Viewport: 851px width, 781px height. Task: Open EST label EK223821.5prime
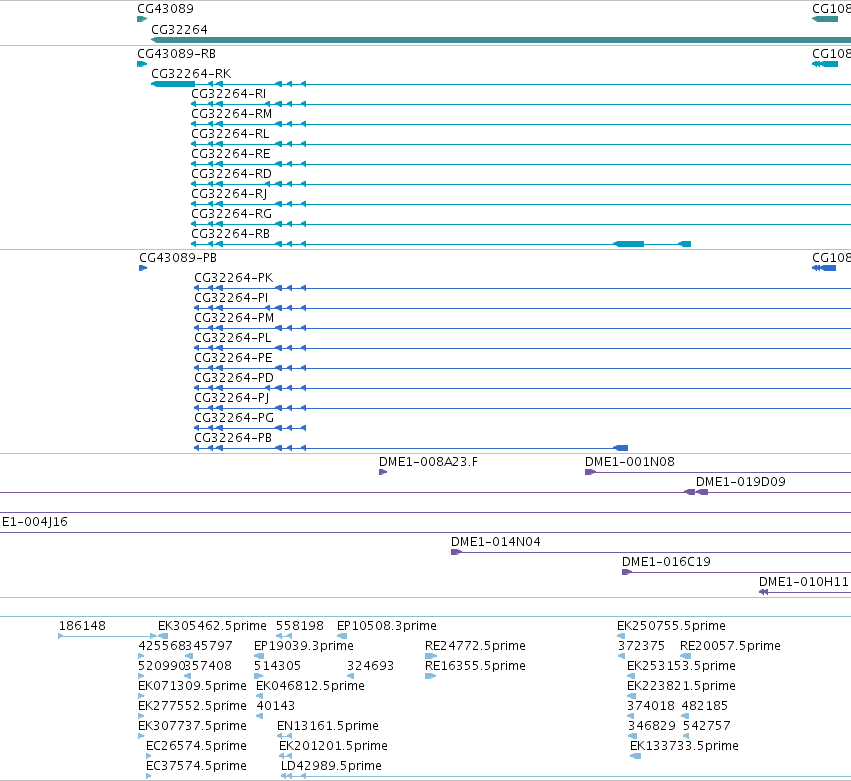pos(681,686)
